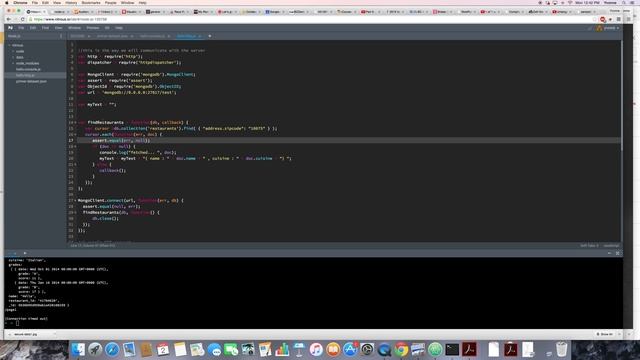Fold the findRestaurants function at line 14
The image size is (640, 360).
(x=75, y=122)
